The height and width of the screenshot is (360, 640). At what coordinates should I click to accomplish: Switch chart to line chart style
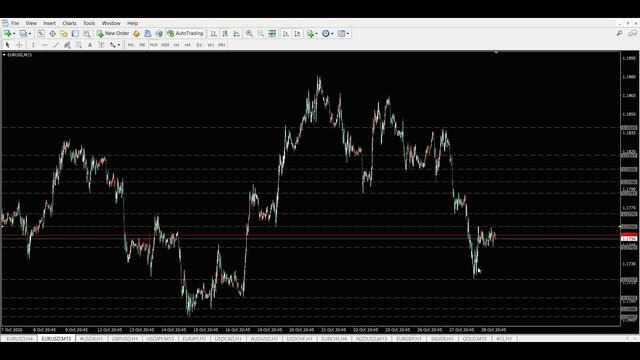tap(237, 33)
